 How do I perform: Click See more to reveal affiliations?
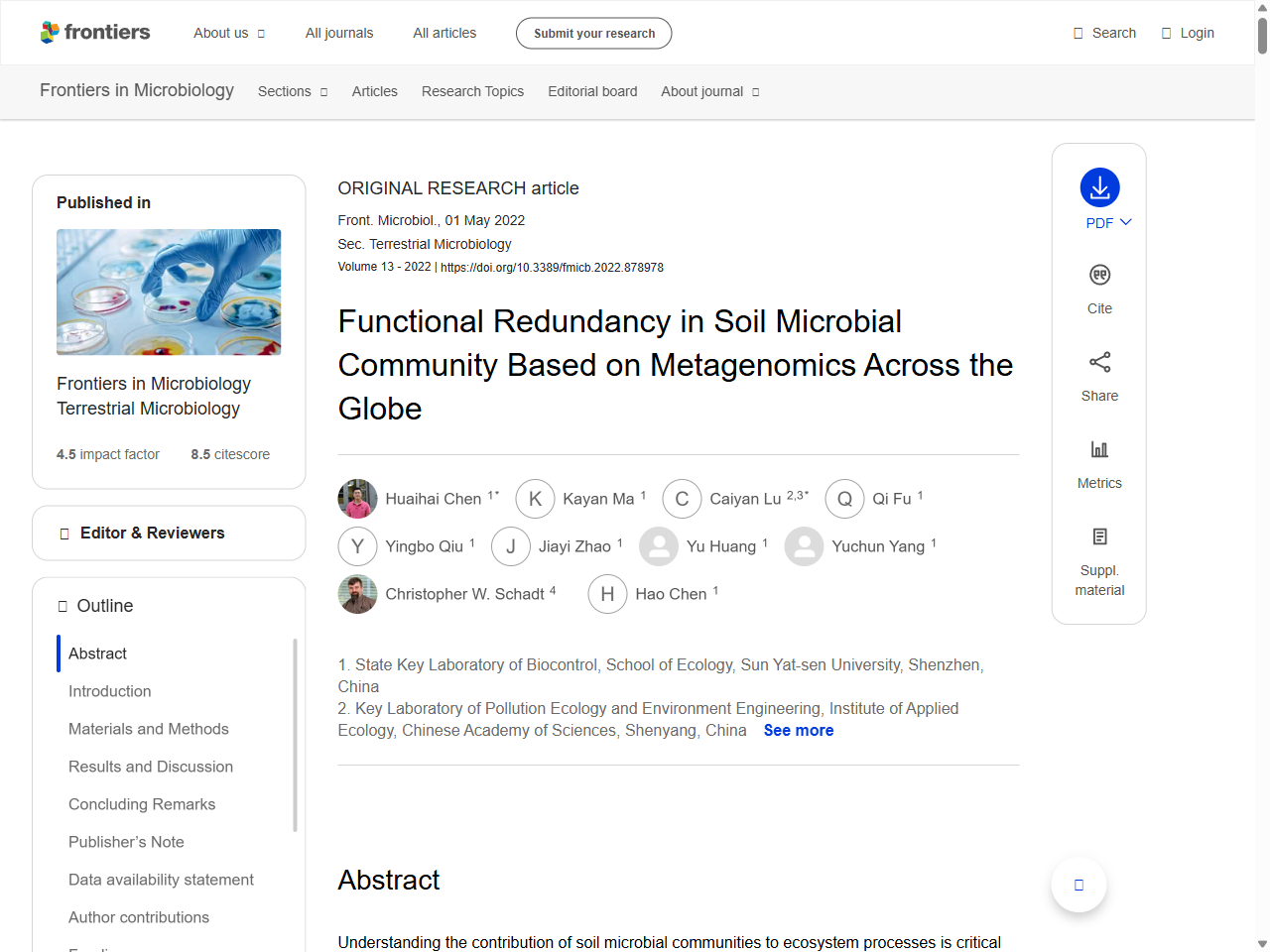(x=798, y=730)
